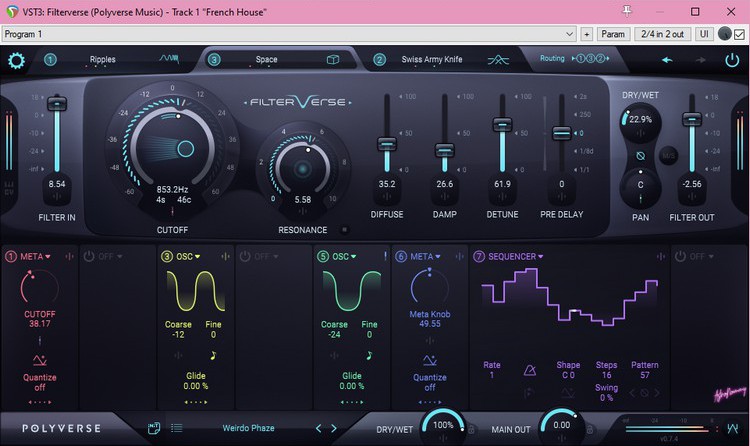The height and width of the screenshot is (446, 750).
Task: Toggle modulator 3 OSC number badge
Action: coord(166,256)
